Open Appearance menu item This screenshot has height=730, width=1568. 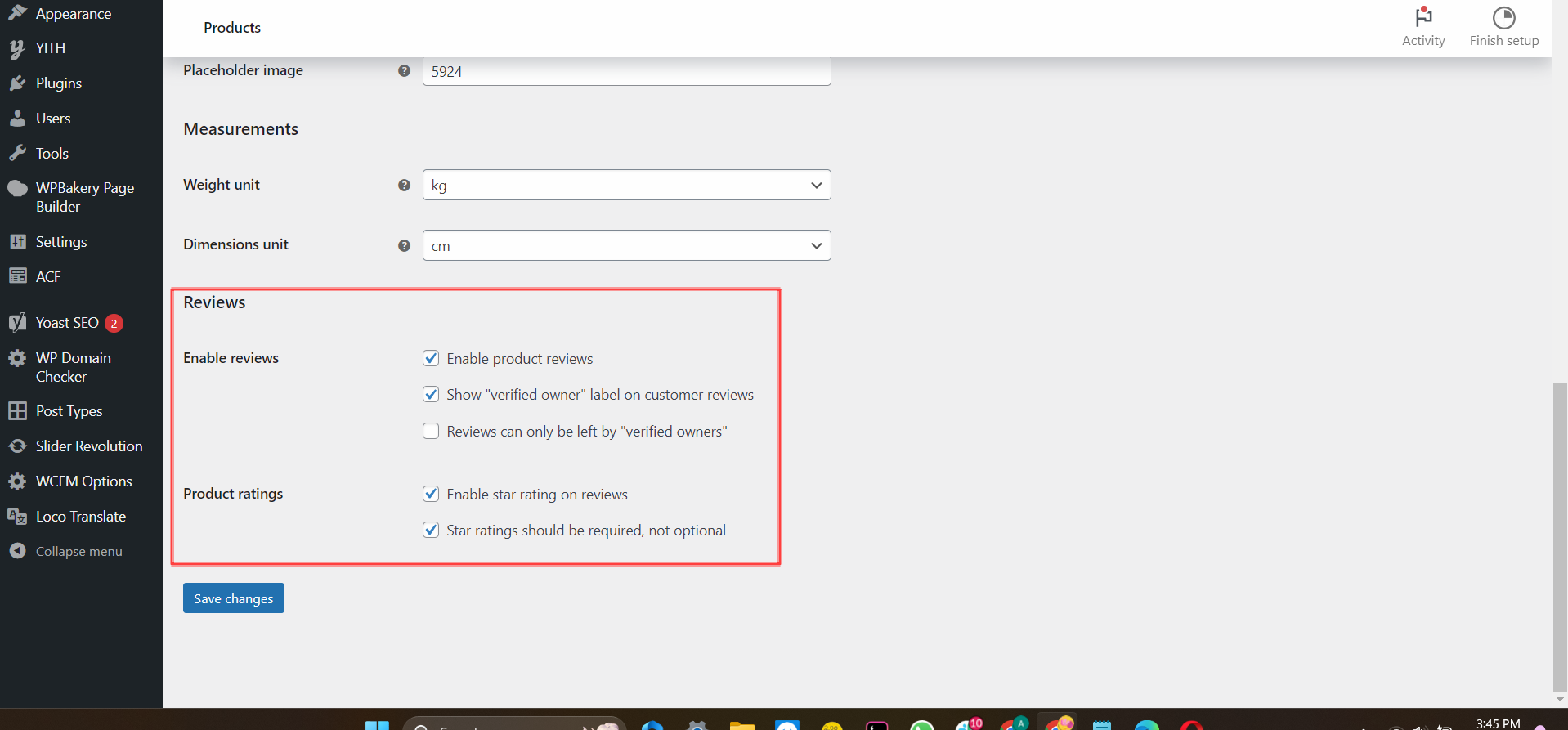[x=74, y=13]
